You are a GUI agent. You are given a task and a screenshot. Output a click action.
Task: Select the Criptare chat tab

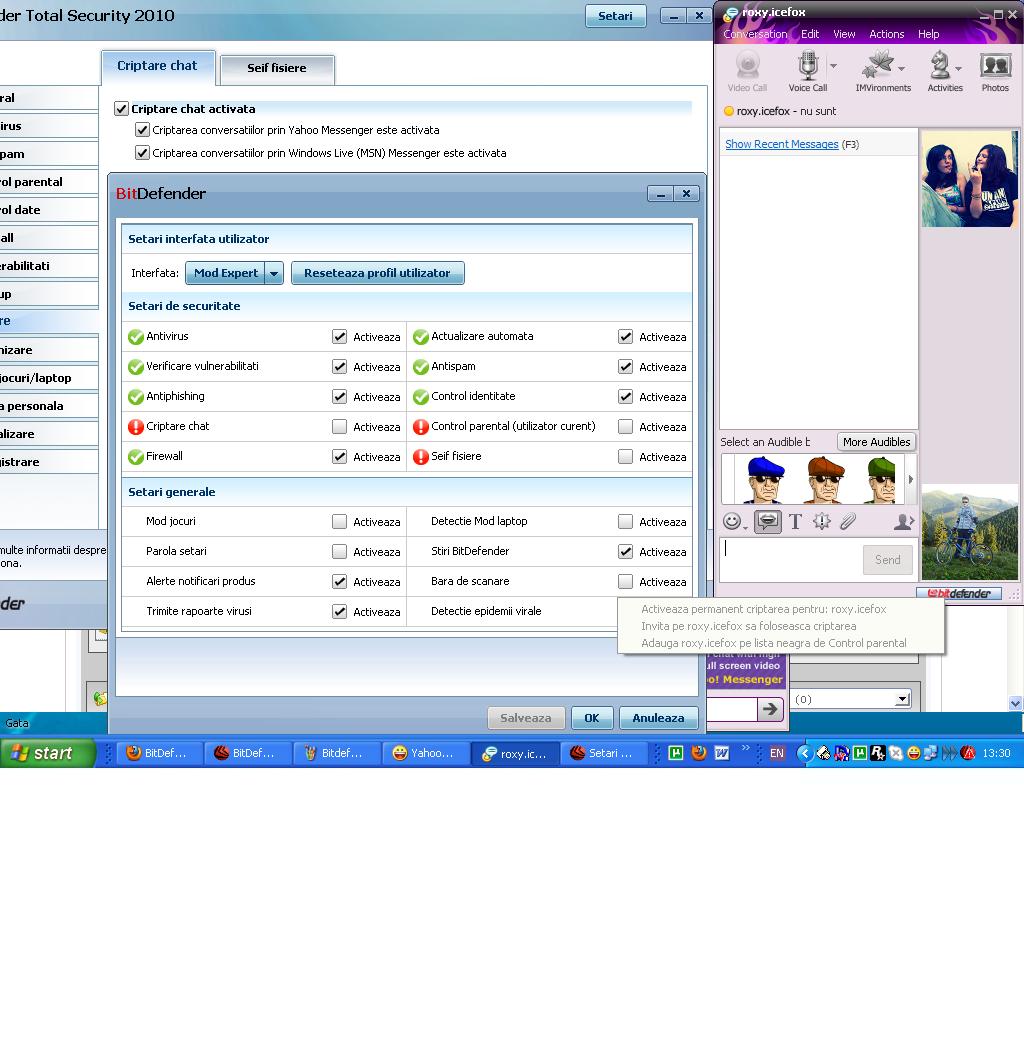click(157, 66)
